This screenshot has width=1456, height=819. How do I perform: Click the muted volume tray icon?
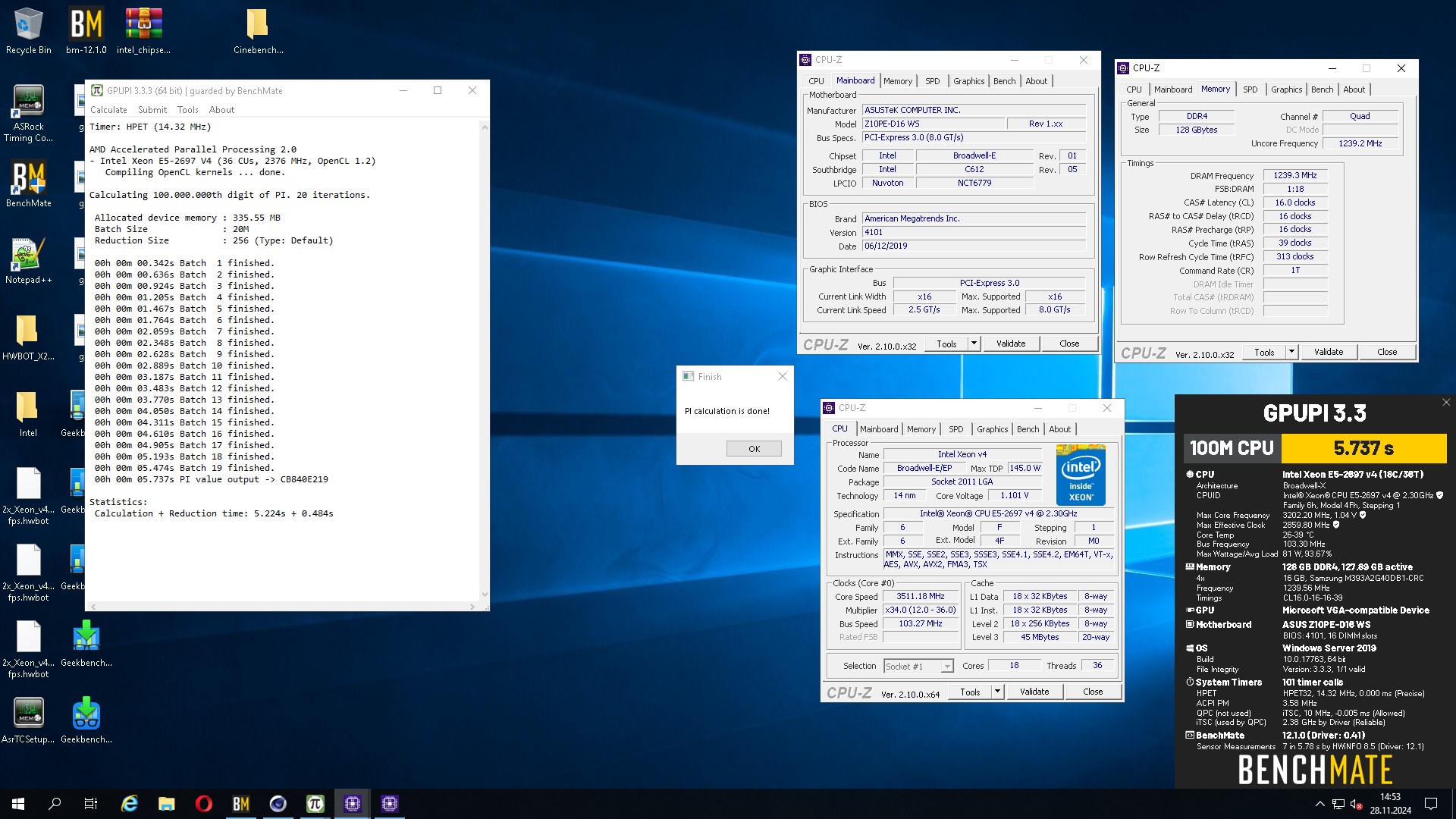click(x=1357, y=804)
